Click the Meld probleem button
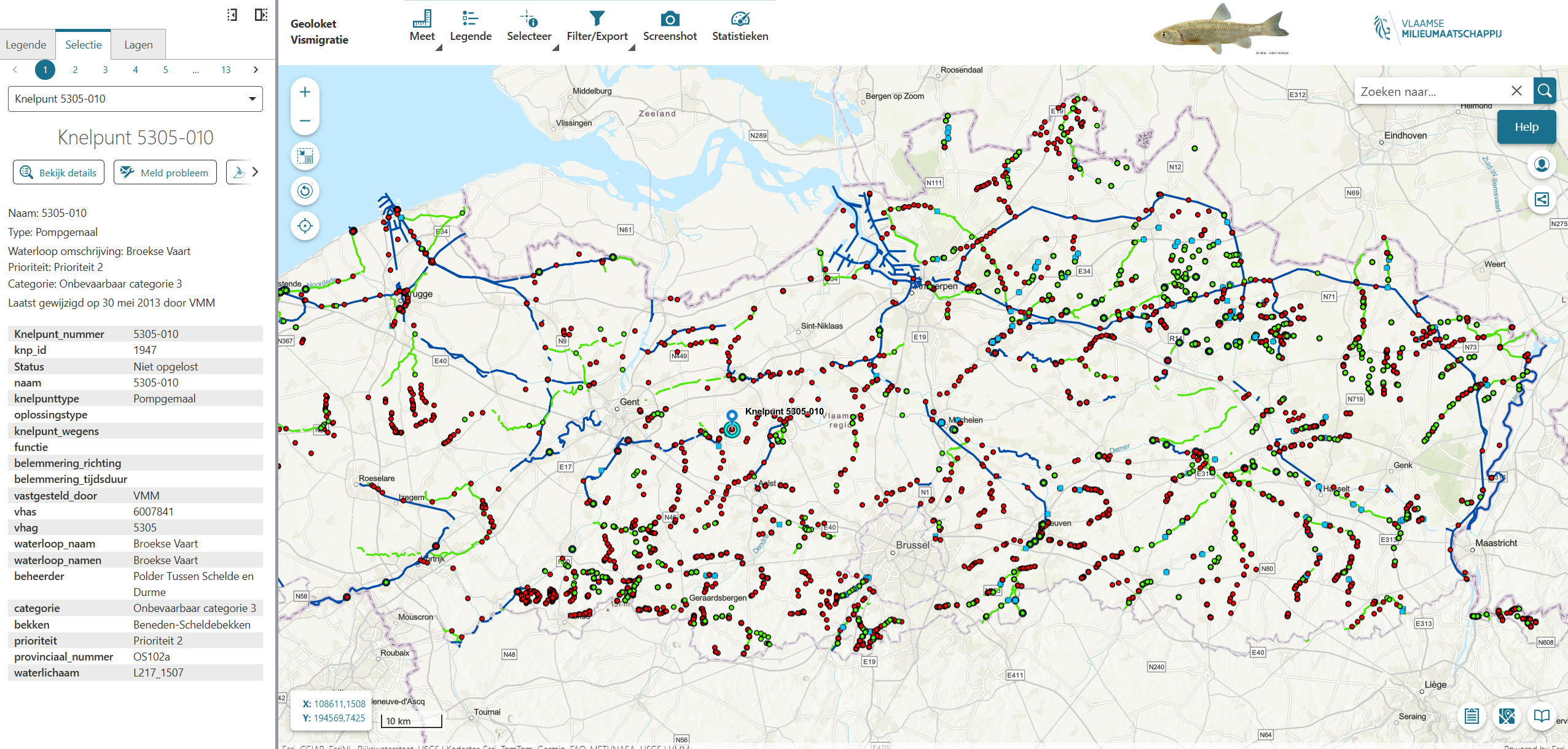 pyautogui.click(x=165, y=173)
